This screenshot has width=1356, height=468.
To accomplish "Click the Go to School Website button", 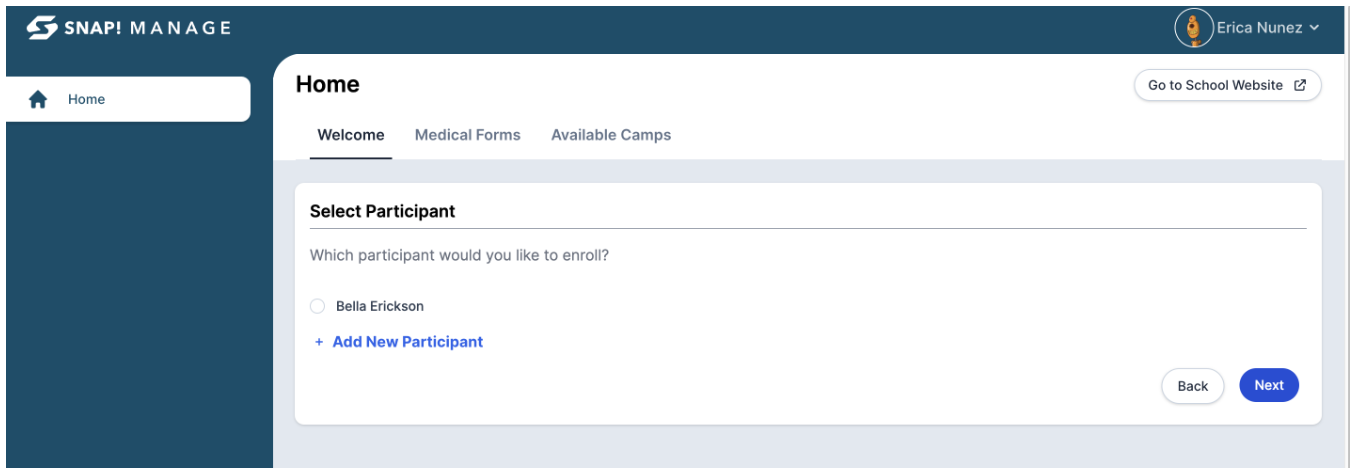I will (x=1228, y=86).
